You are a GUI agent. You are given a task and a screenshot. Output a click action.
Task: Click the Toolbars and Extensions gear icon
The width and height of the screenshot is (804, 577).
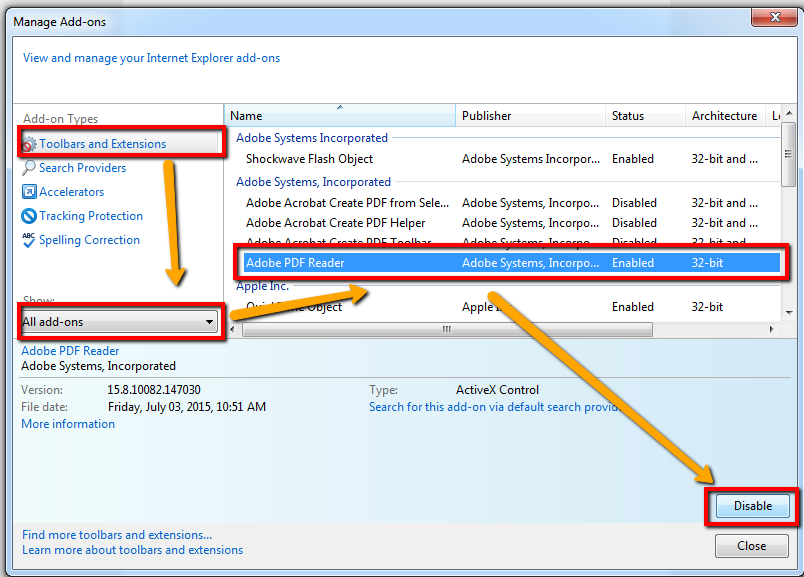click(x=30, y=144)
